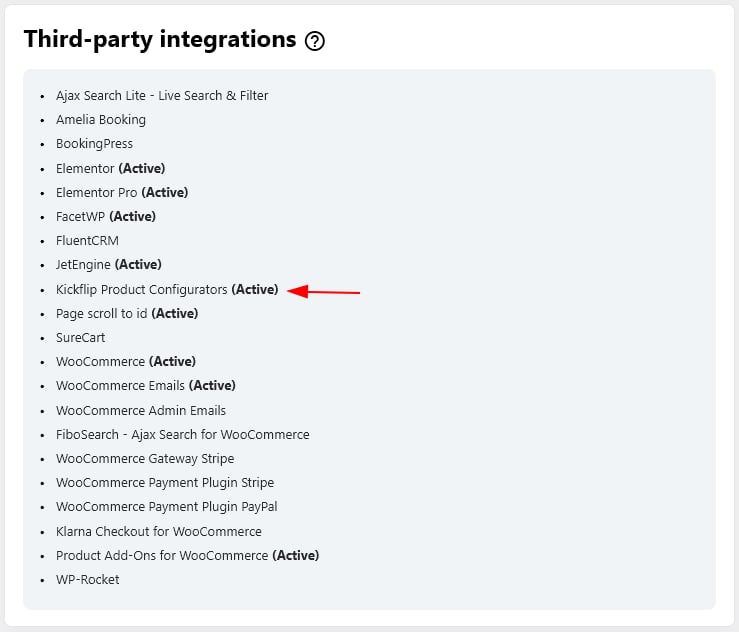Select WooCommerce Admin Emails entry
The width and height of the screenshot is (739, 632).
[x=141, y=410]
